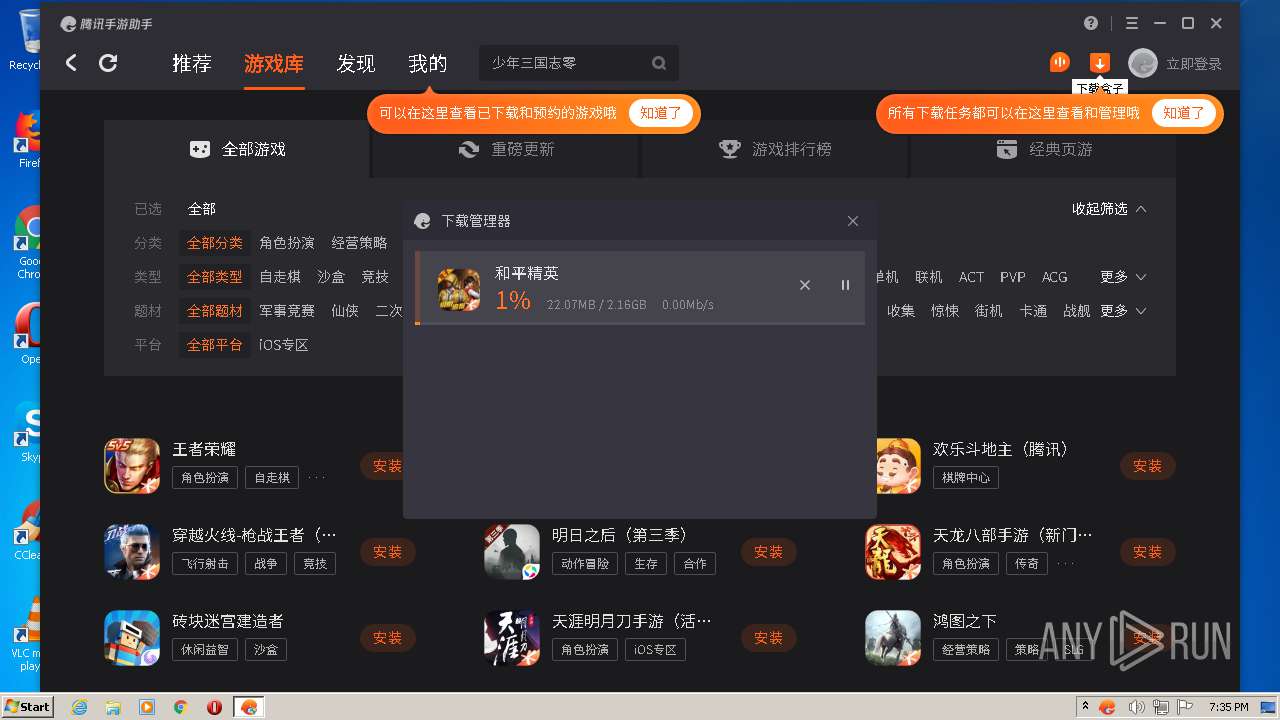Open the 穿越火线-枪战王者 game icon
The width and height of the screenshot is (1280, 720).
pyautogui.click(x=132, y=552)
